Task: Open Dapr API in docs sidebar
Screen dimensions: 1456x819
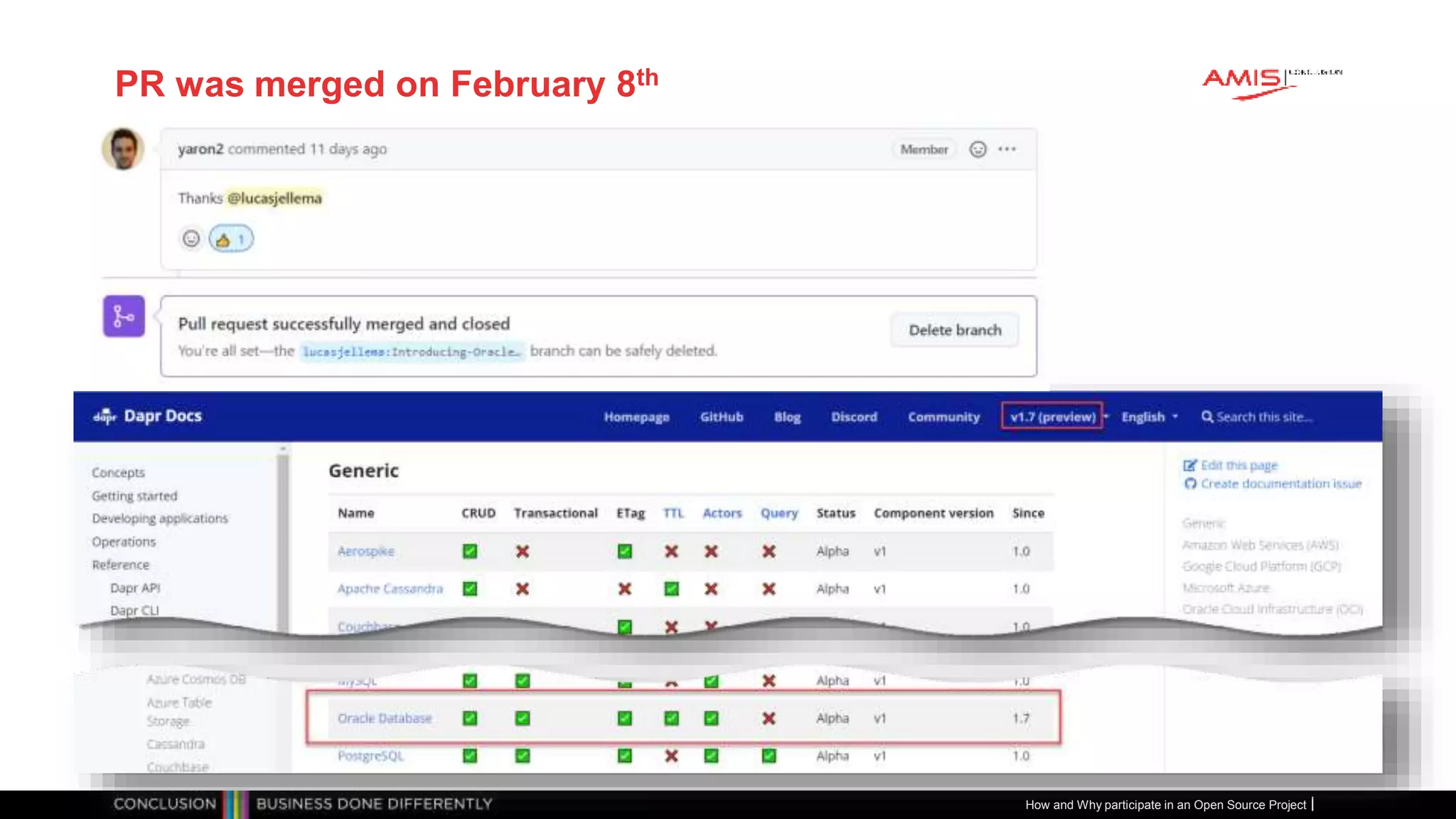Action: pyautogui.click(x=135, y=588)
